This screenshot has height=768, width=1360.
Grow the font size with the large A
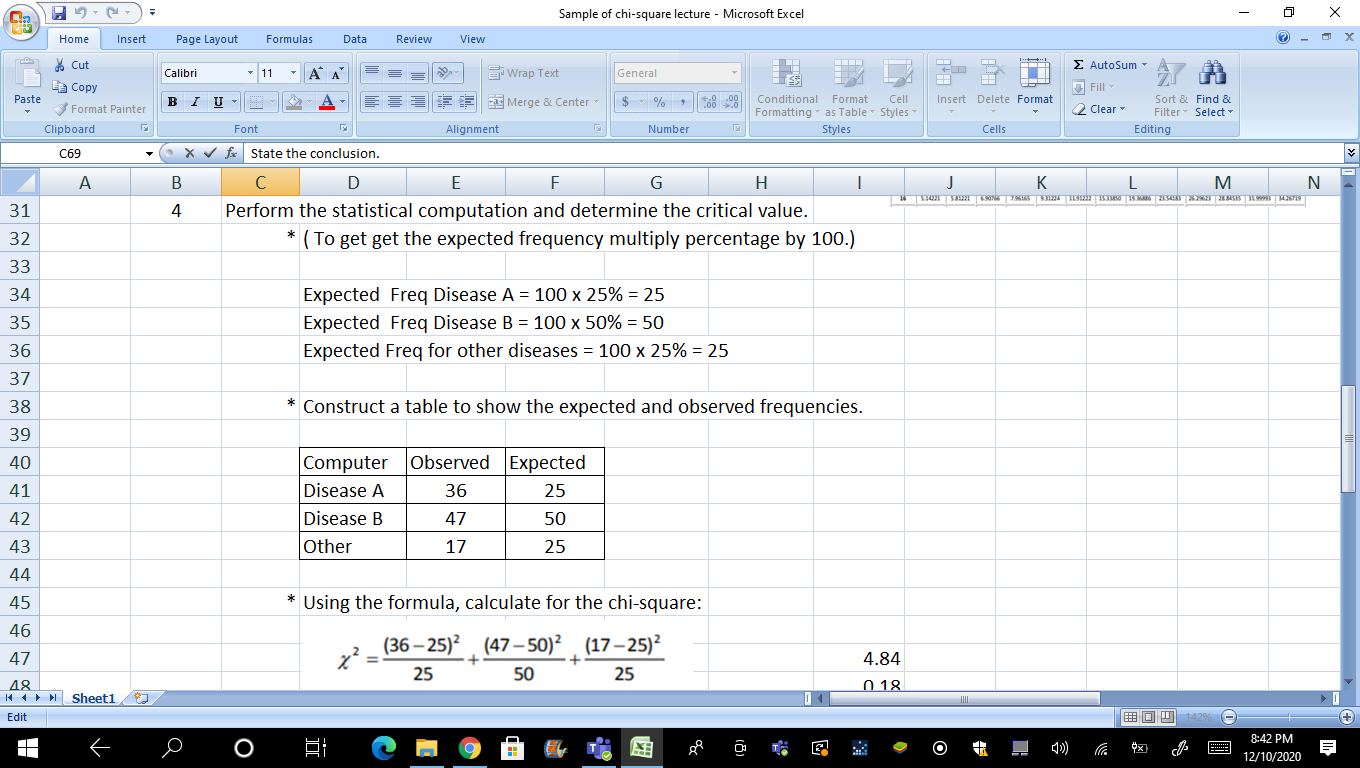pos(315,73)
